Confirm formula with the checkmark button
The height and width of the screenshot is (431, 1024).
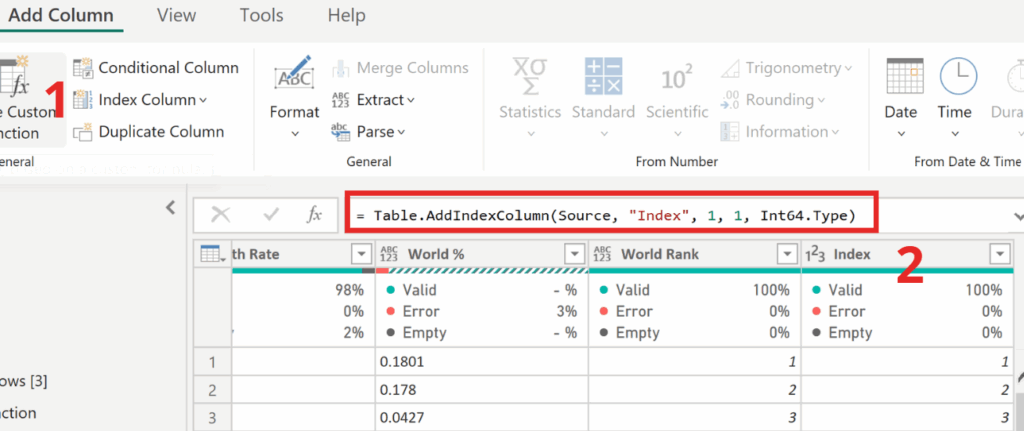point(270,215)
